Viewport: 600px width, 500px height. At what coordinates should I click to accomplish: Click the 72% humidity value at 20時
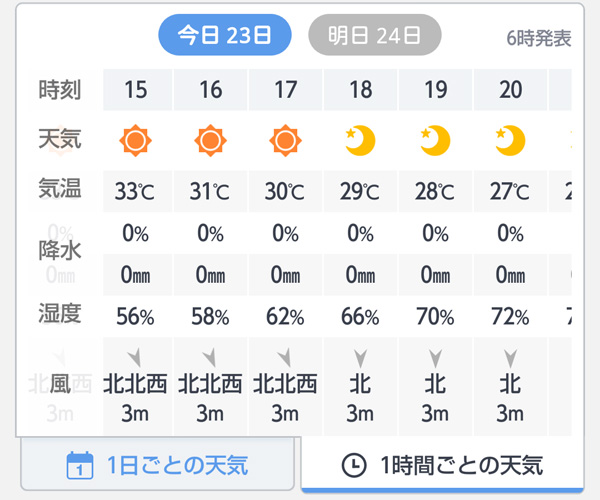point(510,317)
